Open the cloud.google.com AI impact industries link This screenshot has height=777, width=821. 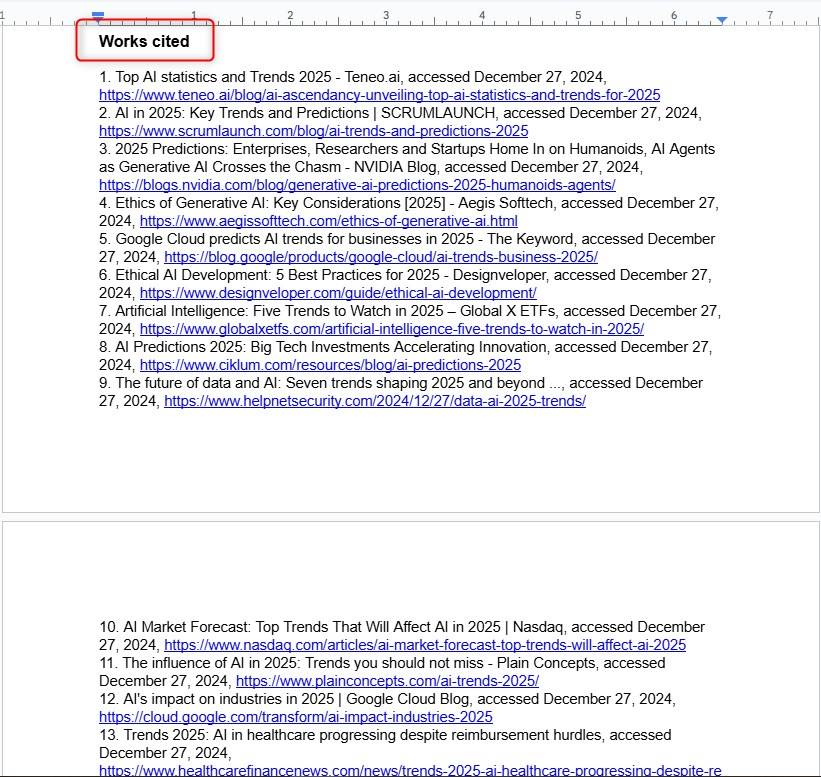295,717
